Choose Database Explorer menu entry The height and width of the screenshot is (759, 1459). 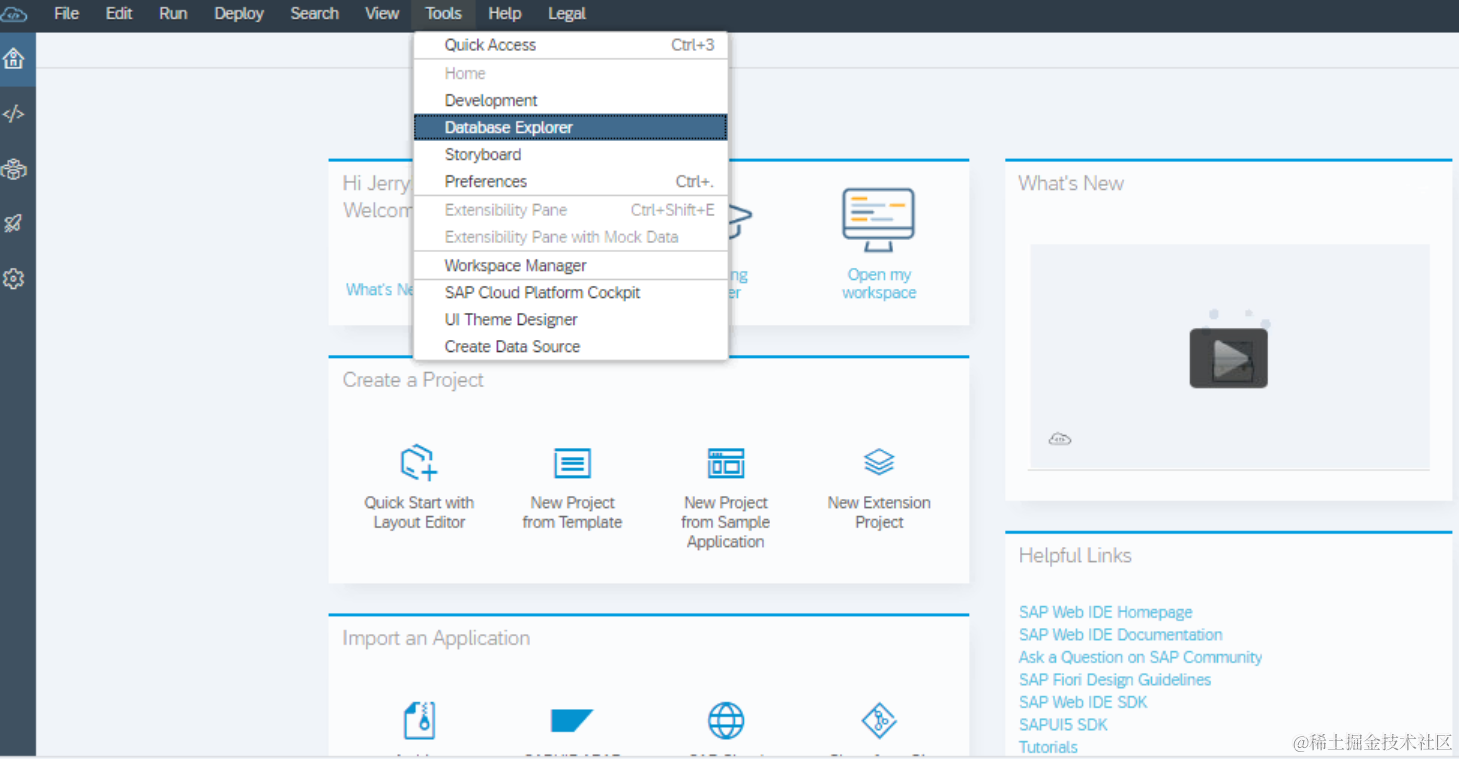click(570, 127)
